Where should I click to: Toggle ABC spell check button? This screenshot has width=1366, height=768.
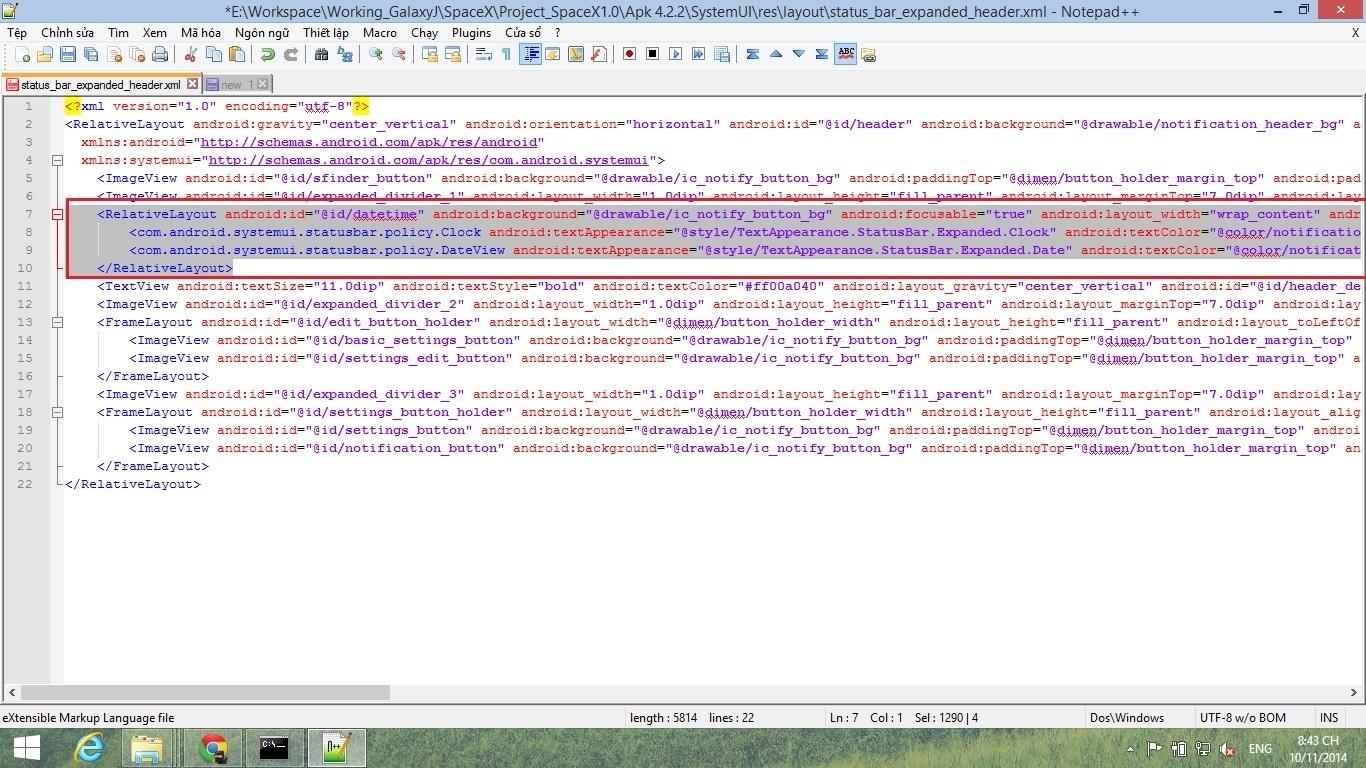point(846,54)
